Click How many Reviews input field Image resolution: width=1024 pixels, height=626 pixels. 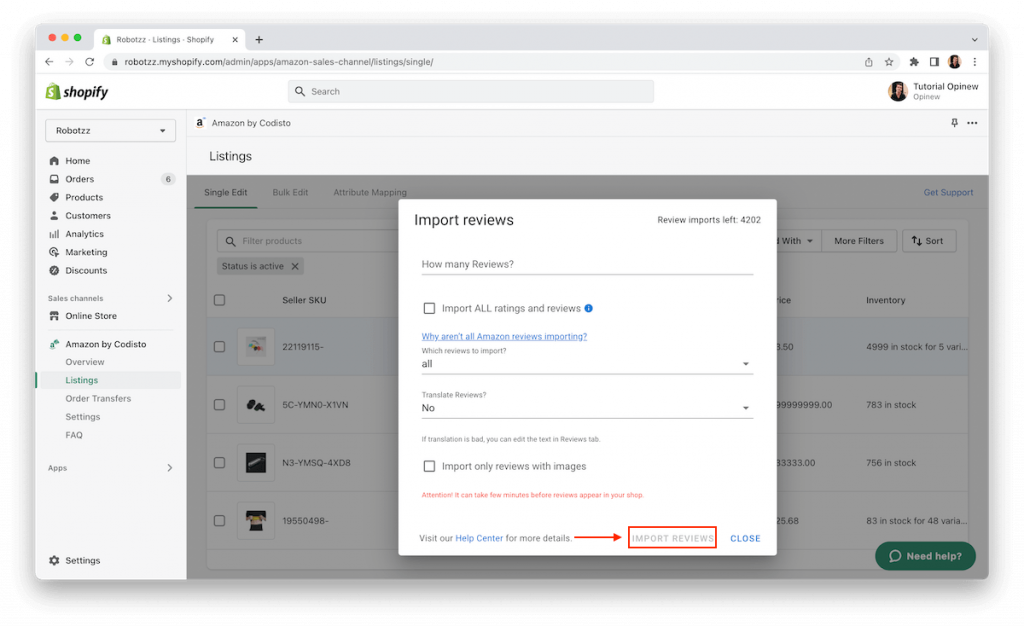click(586, 264)
